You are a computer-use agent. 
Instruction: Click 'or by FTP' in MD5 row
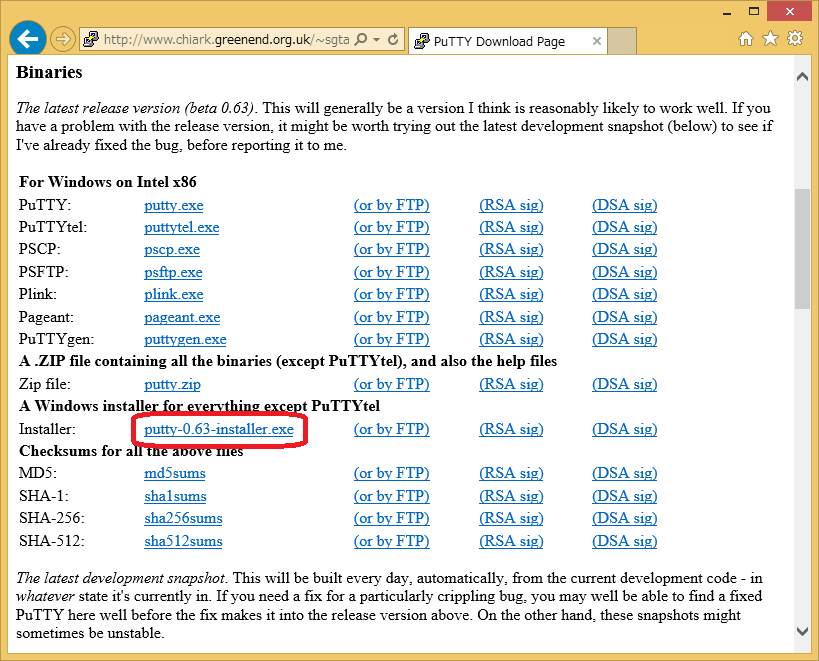pos(392,474)
